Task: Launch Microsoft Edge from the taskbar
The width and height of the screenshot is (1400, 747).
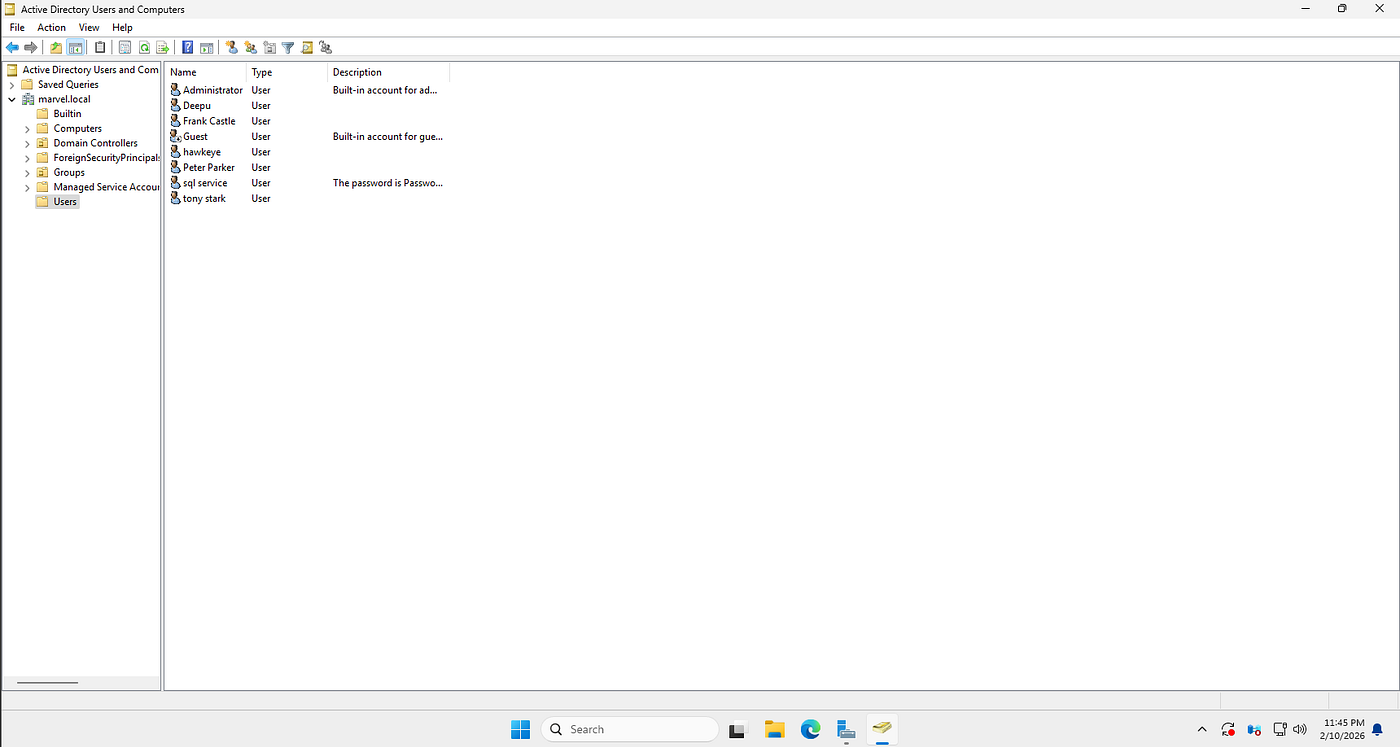Action: point(810,729)
